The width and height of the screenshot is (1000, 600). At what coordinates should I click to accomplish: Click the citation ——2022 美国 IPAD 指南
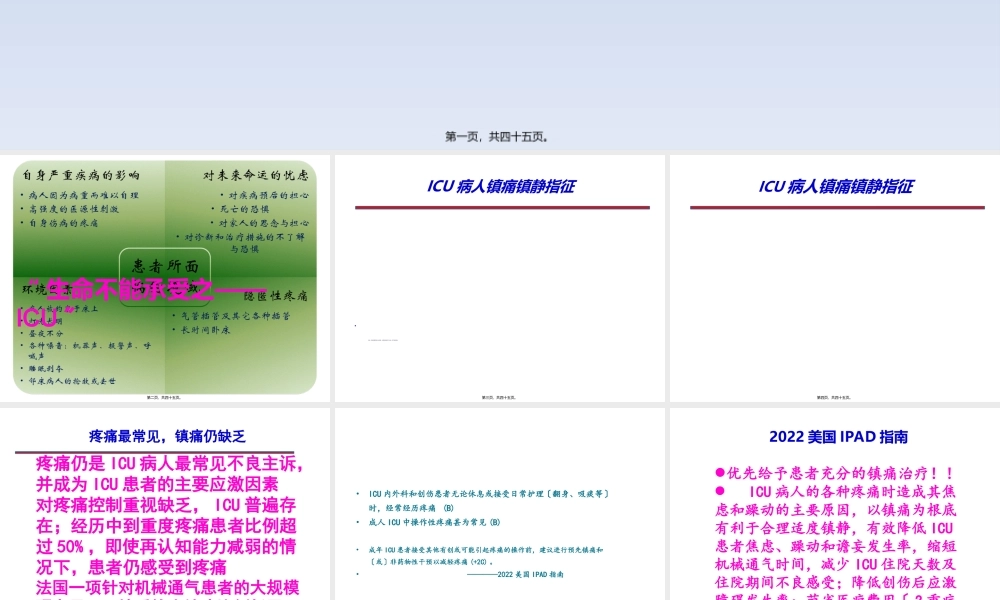(515, 574)
